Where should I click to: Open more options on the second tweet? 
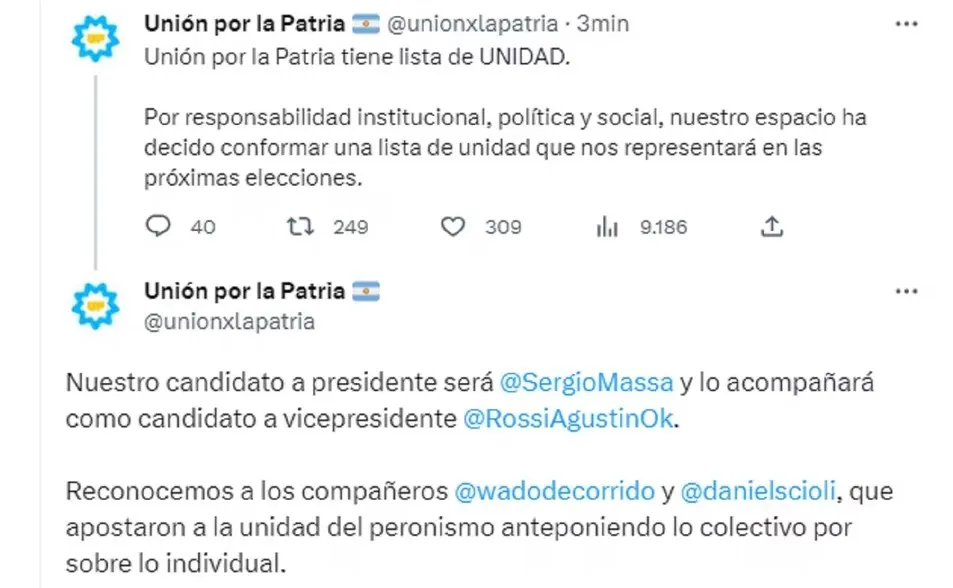pos(905,291)
